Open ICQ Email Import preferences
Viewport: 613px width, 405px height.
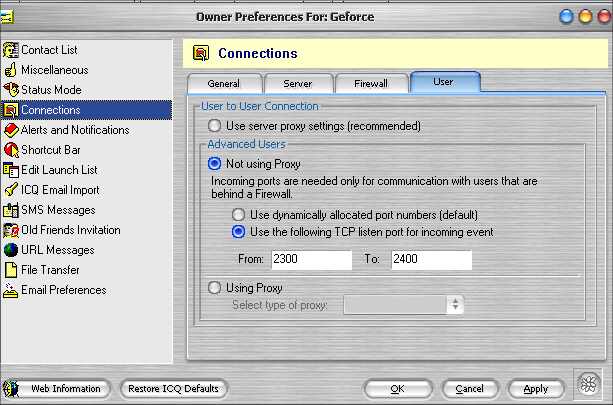point(86,190)
